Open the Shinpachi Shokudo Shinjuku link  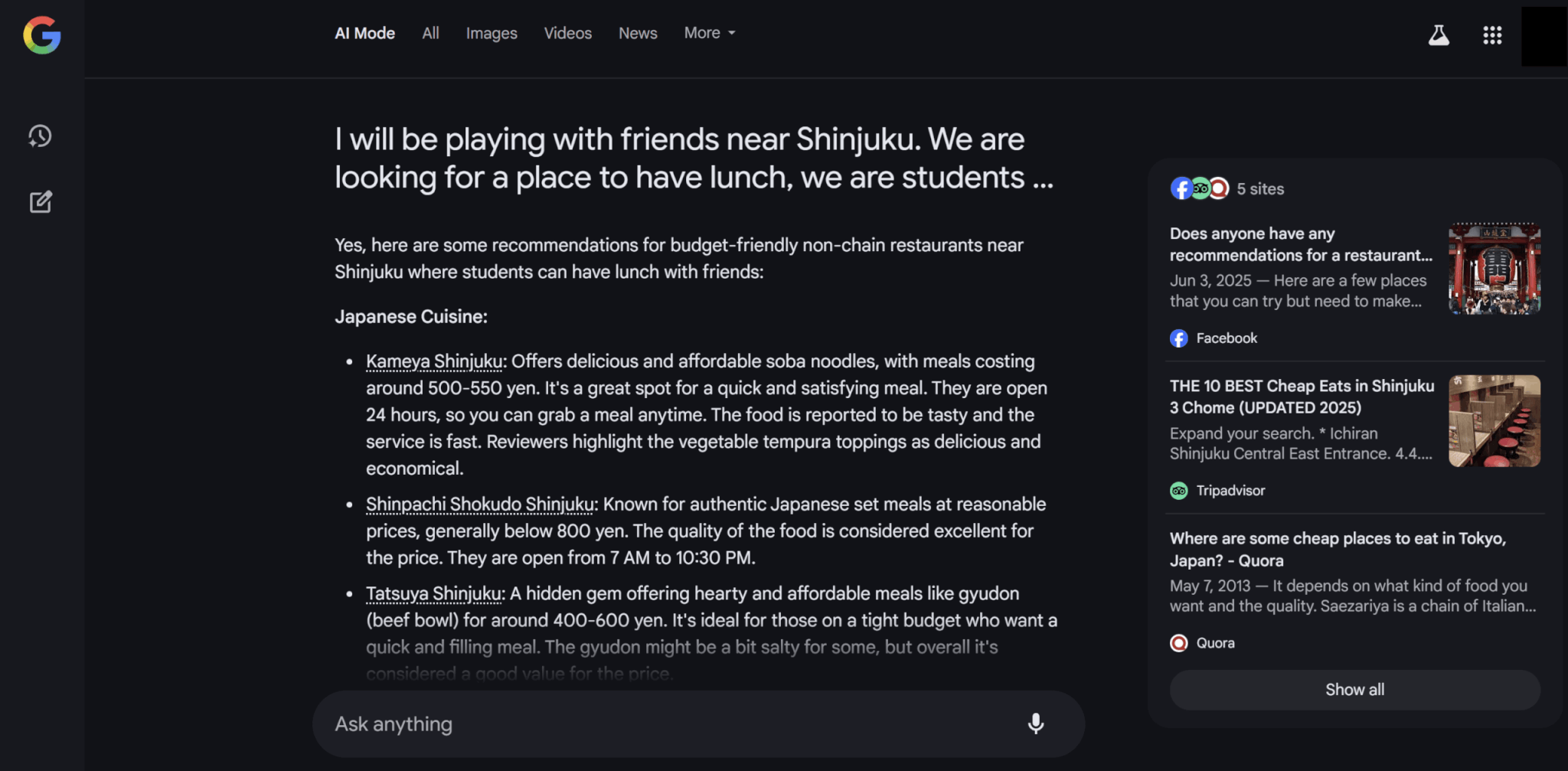coord(480,505)
